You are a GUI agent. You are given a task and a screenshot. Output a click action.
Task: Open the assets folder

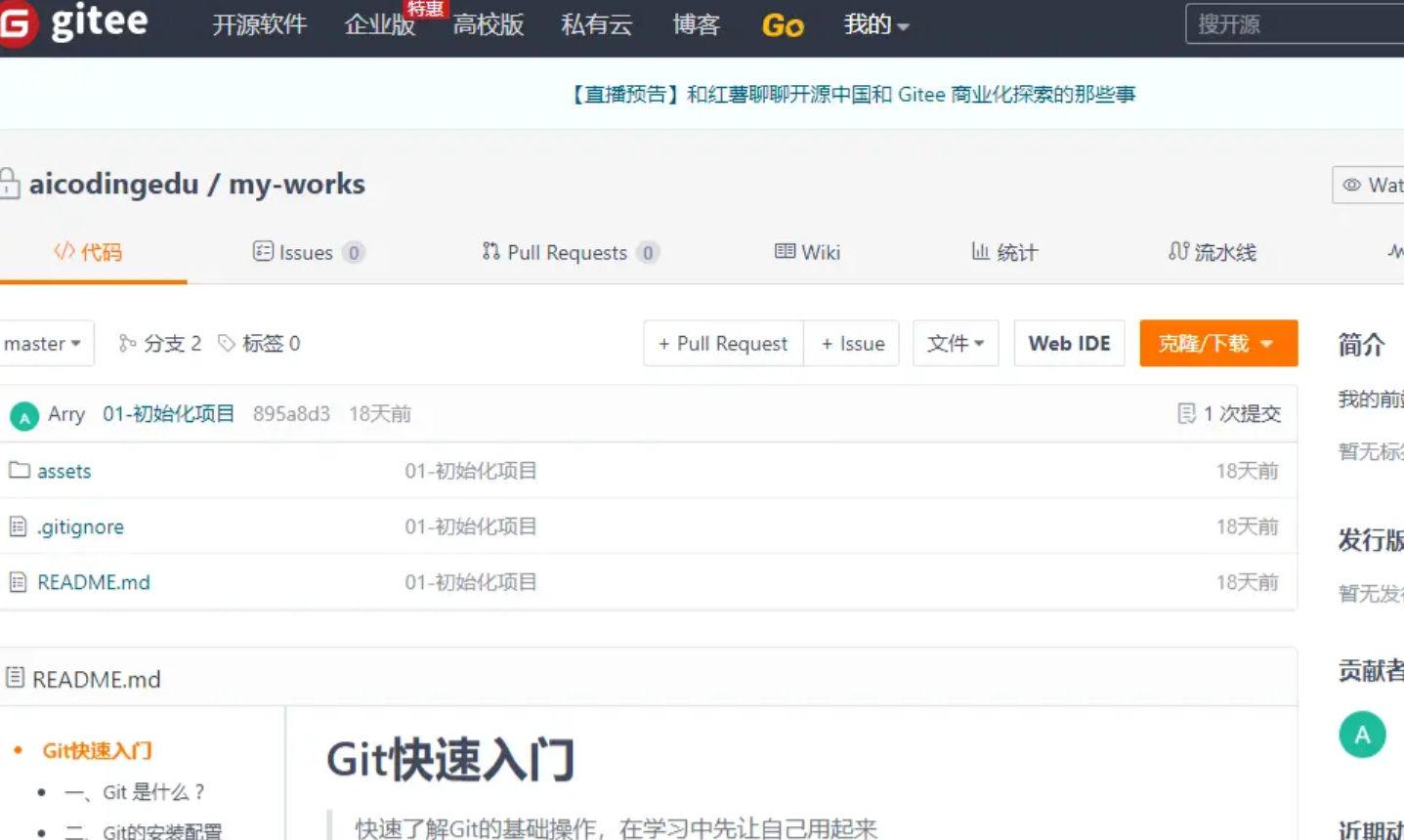64,471
